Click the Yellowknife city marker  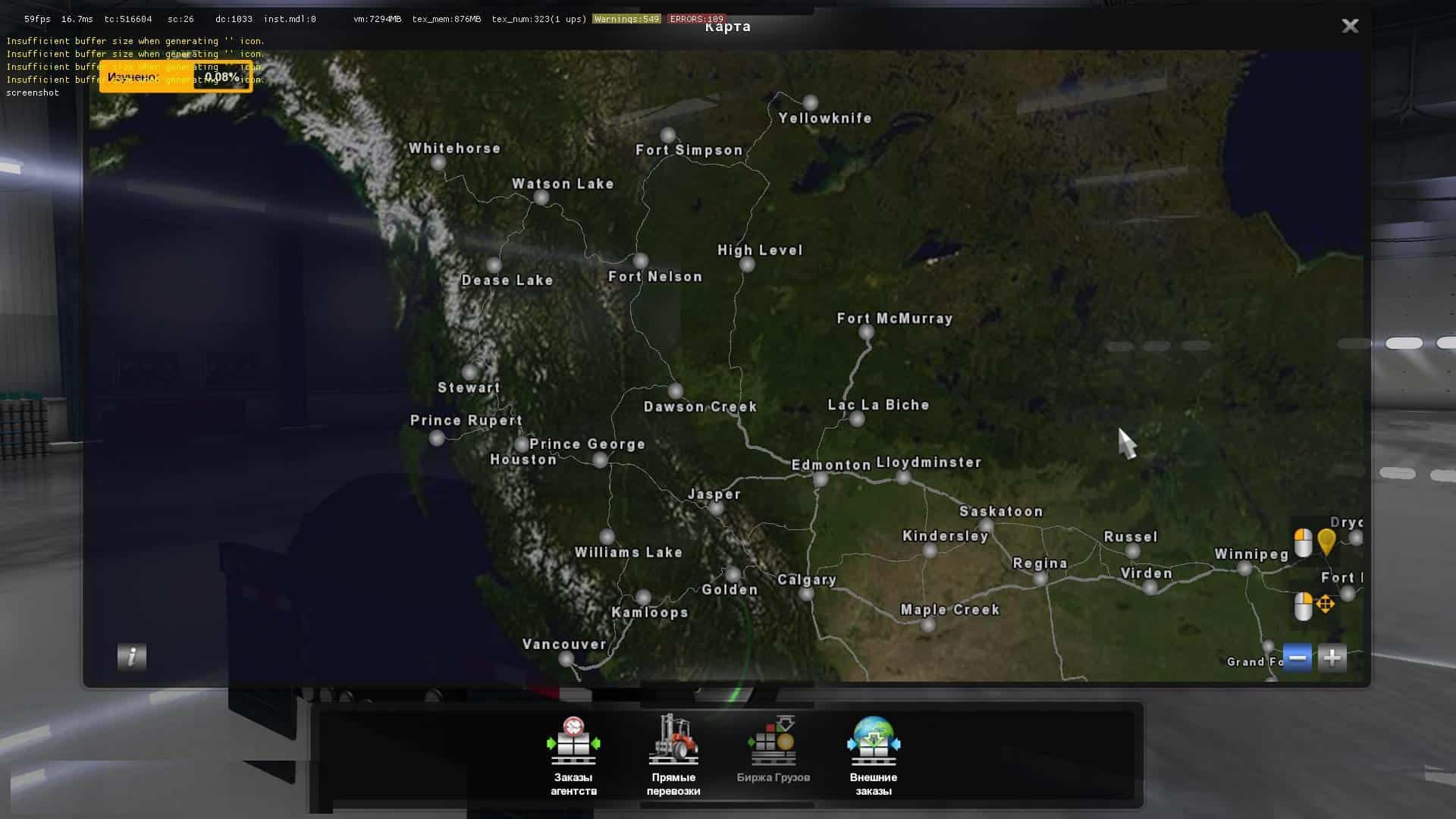pos(811,102)
